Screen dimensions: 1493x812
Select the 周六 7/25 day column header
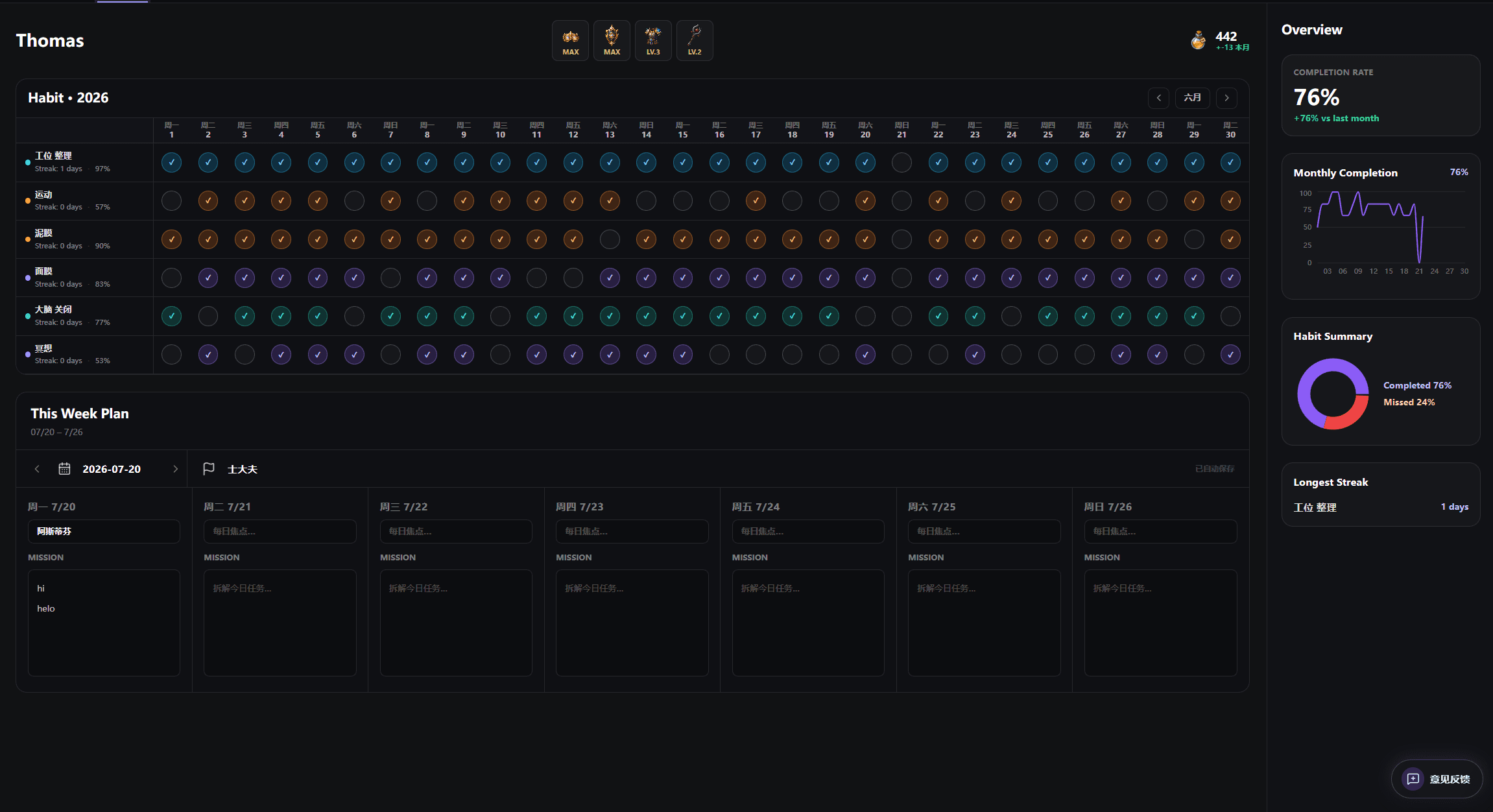[x=932, y=507]
